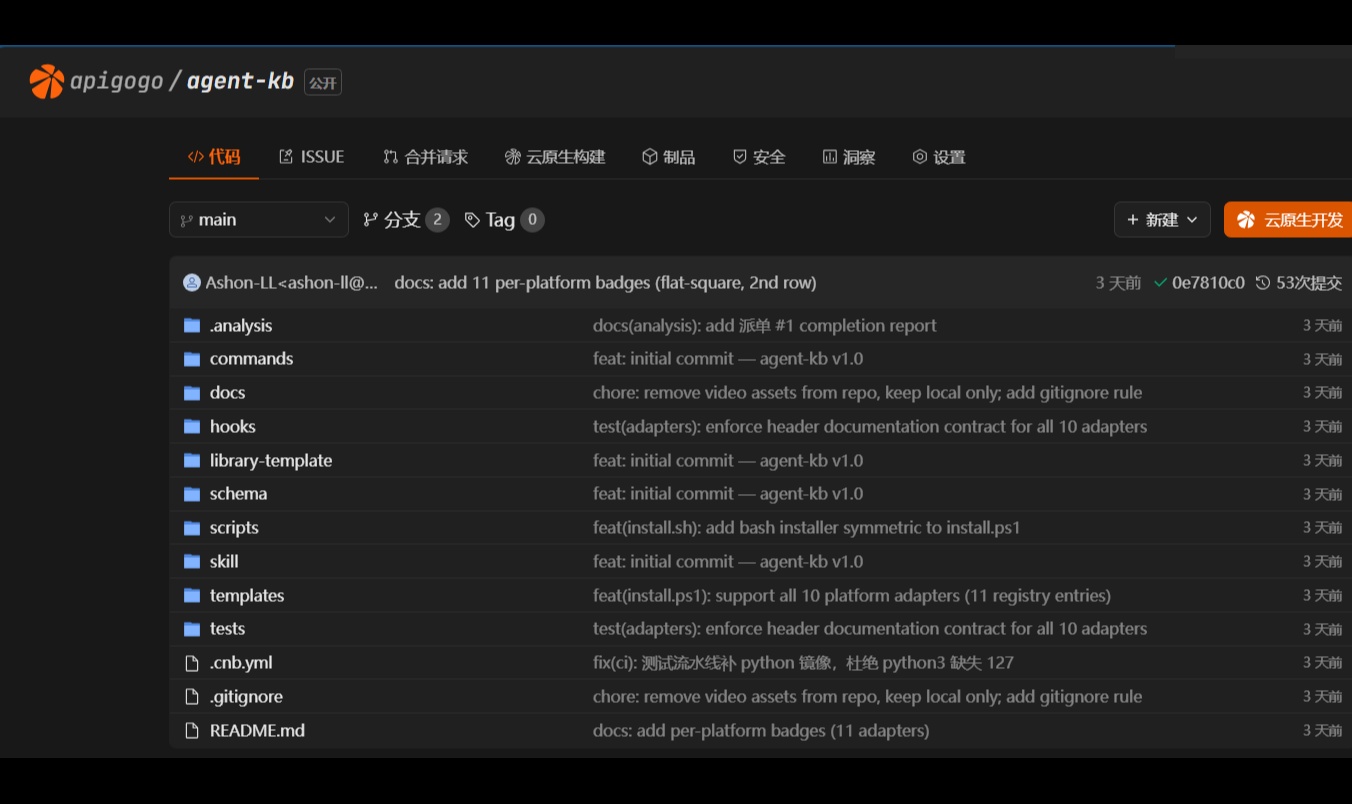1352x804 pixels.
Task: Open the schema folder icon
Action: 192,494
